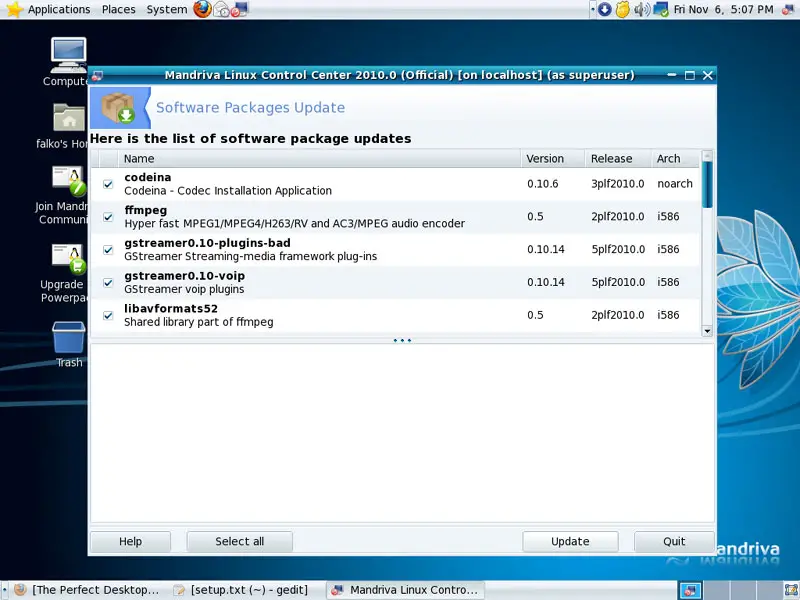The image size is (800, 600).
Task: Sort by the Arch column header
Action: pos(675,159)
